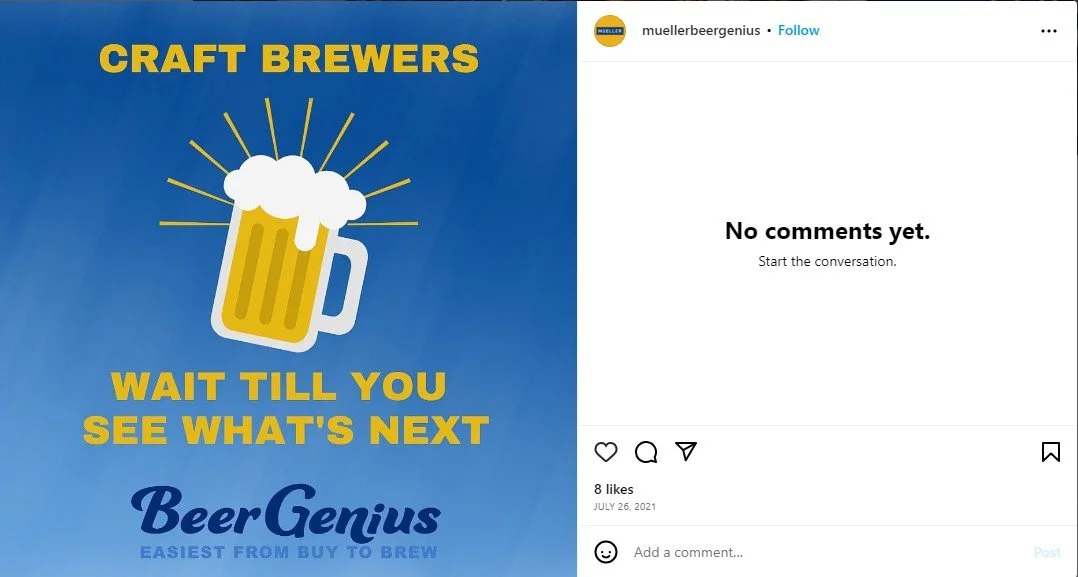Open the muellerbeergenius username link
The height and width of the screenshot is (577, 1078).
pyautogui.click(x=701, y=30)
